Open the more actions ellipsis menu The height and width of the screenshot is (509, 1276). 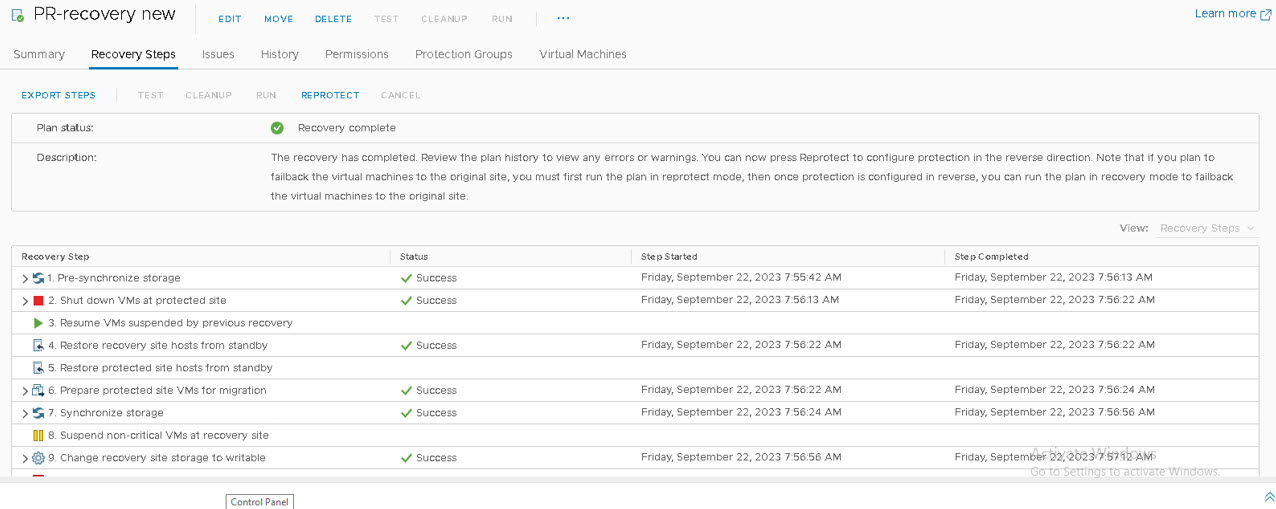[563, 19]
